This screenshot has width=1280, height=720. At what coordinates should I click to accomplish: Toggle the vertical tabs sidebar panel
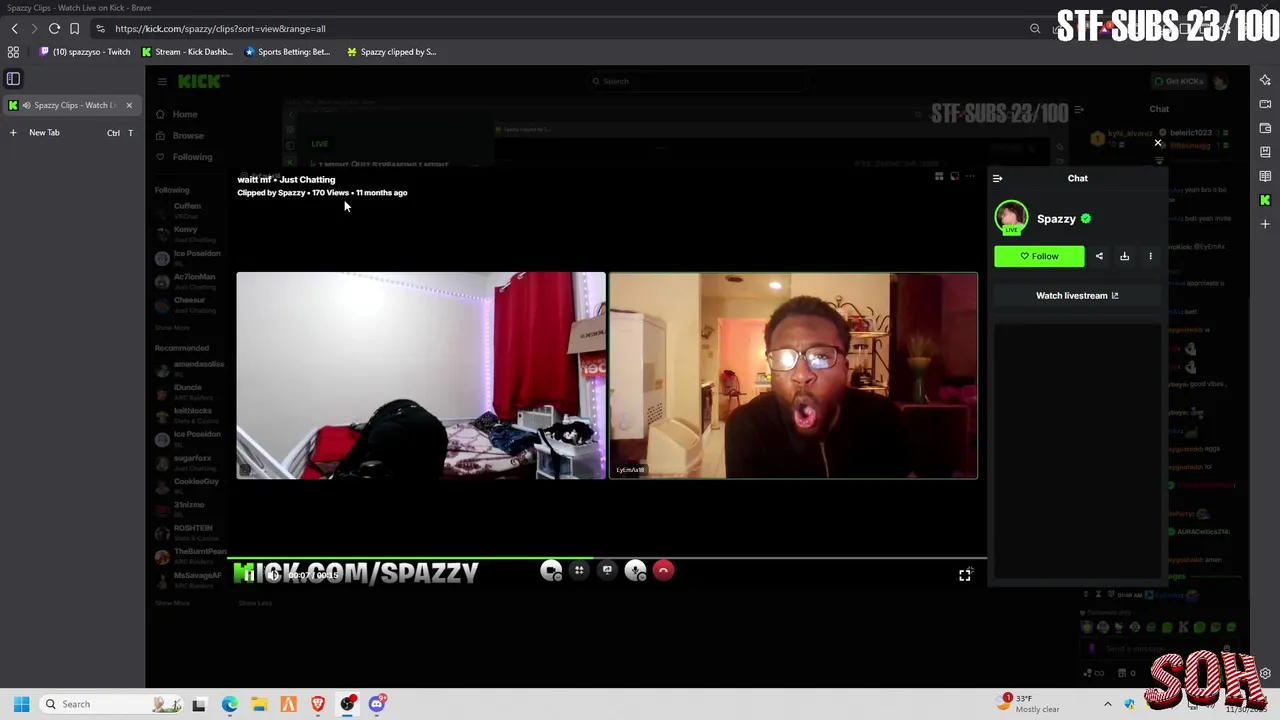13,79
